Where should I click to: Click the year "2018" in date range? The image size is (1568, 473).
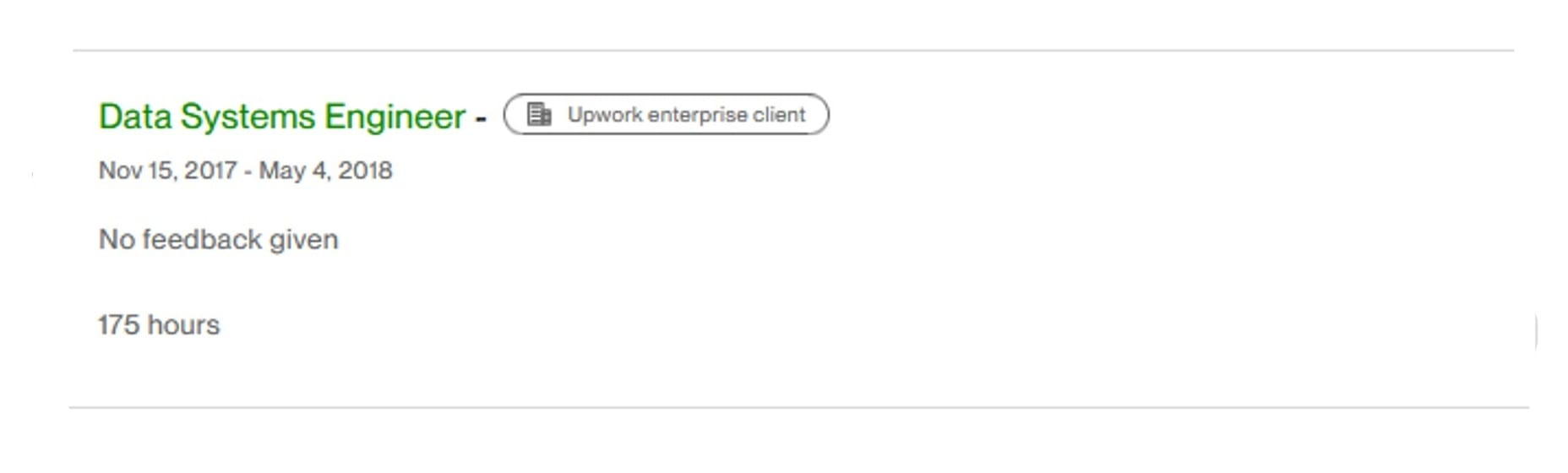click(365, 171)
